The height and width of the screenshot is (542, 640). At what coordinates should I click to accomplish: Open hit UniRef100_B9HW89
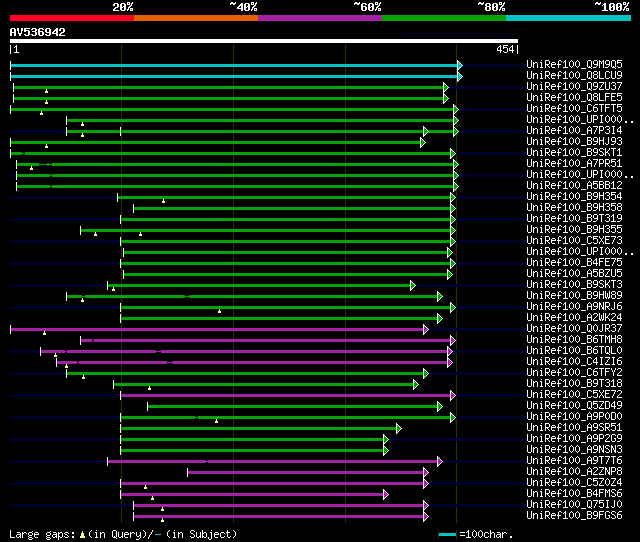click(574, 295)
